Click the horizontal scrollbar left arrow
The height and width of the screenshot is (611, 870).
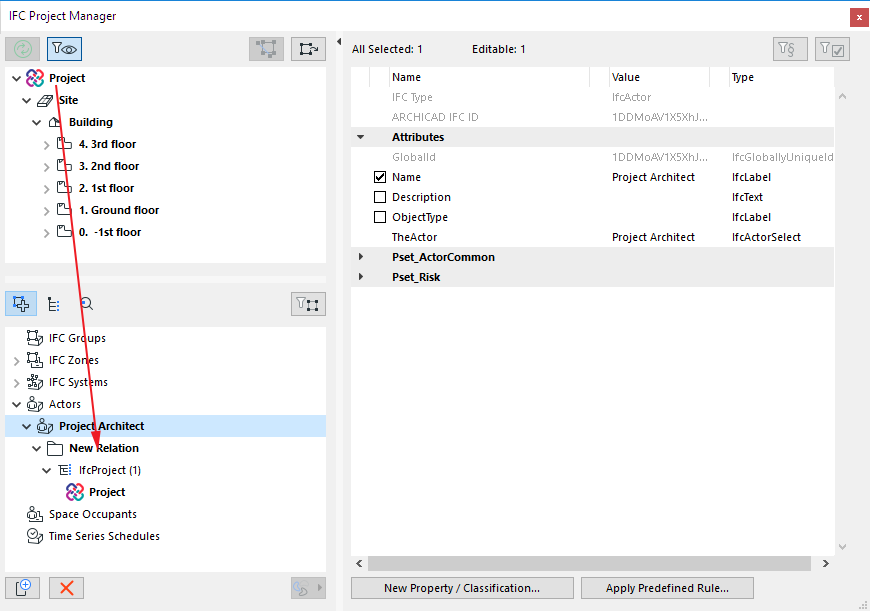pos(360,563)
